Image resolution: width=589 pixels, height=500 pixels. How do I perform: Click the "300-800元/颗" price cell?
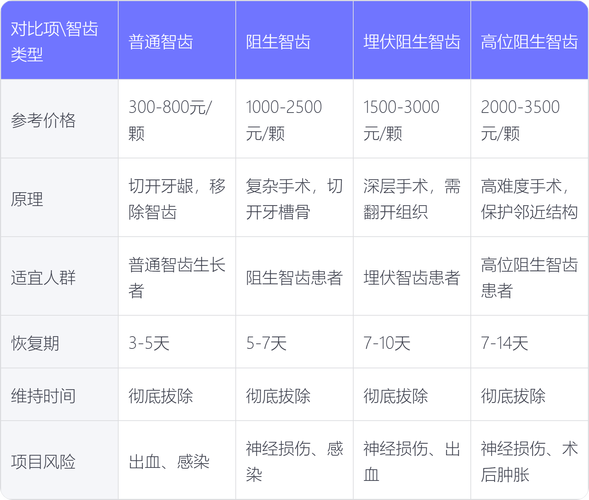click(x=177, y=119)
